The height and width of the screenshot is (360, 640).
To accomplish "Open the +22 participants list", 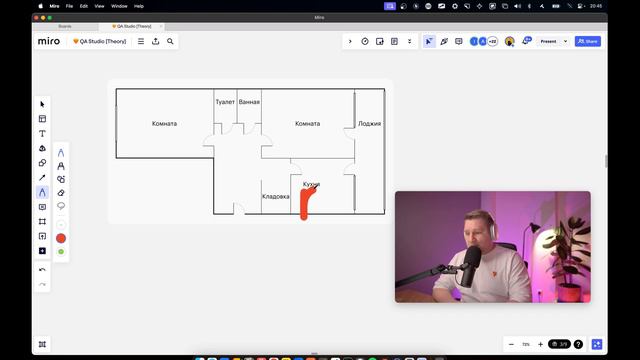I will pyautogui.click(x=493, y=41).
